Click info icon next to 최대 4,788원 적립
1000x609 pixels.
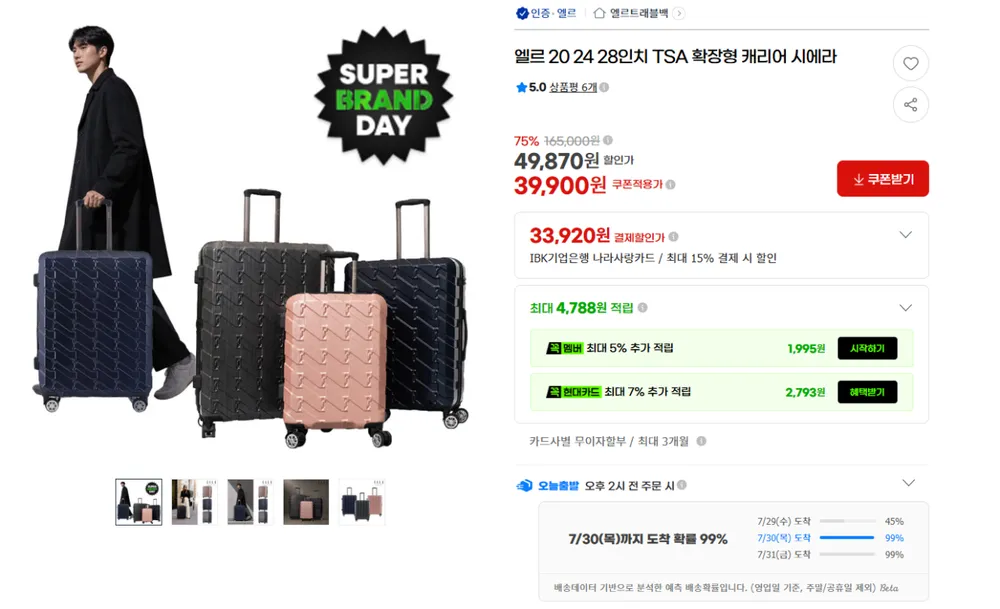pos(643,308)
